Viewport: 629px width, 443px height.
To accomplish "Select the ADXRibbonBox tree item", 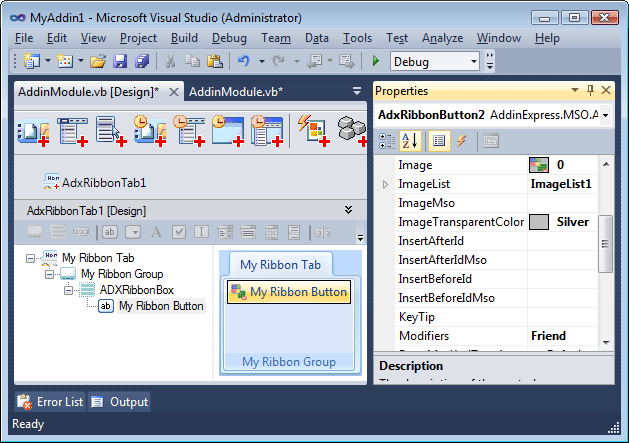I will pos(136,290).
